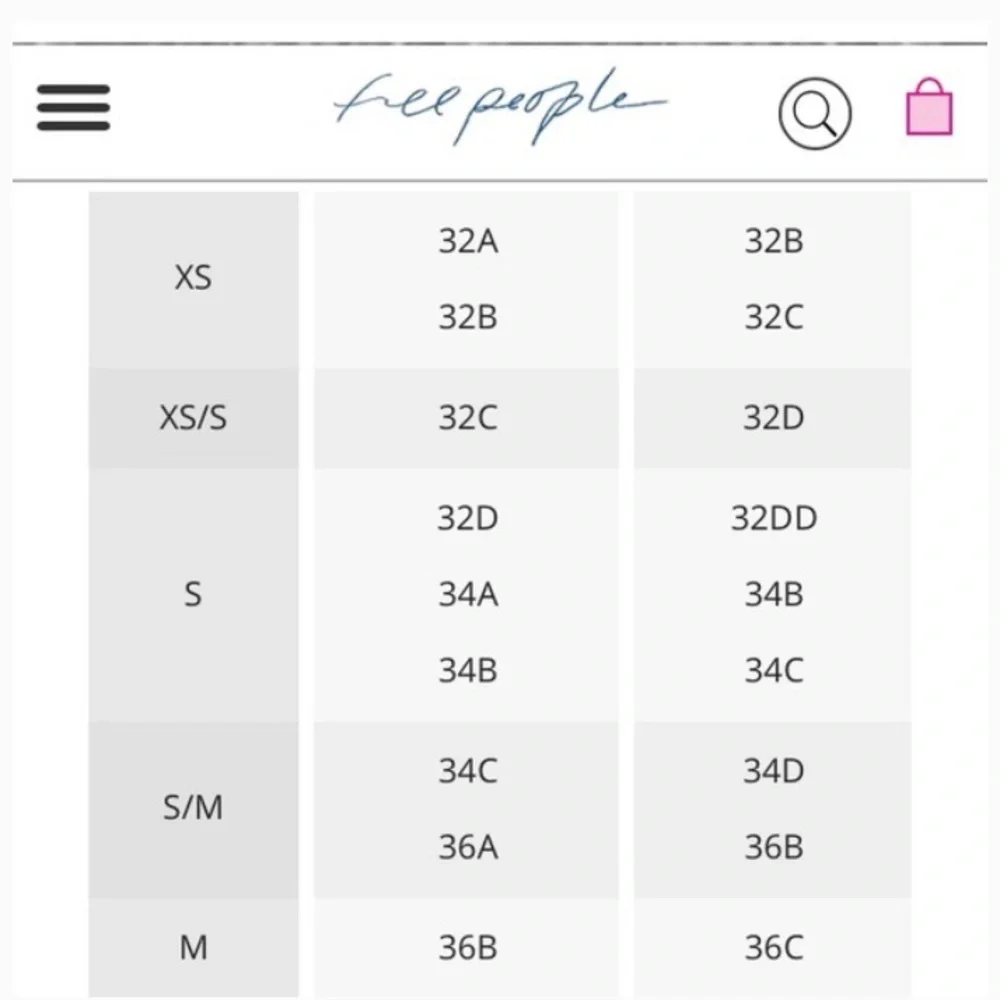Select 36B in the M row
Viewport: 1000px width, 1000px height.
(468, 947)
